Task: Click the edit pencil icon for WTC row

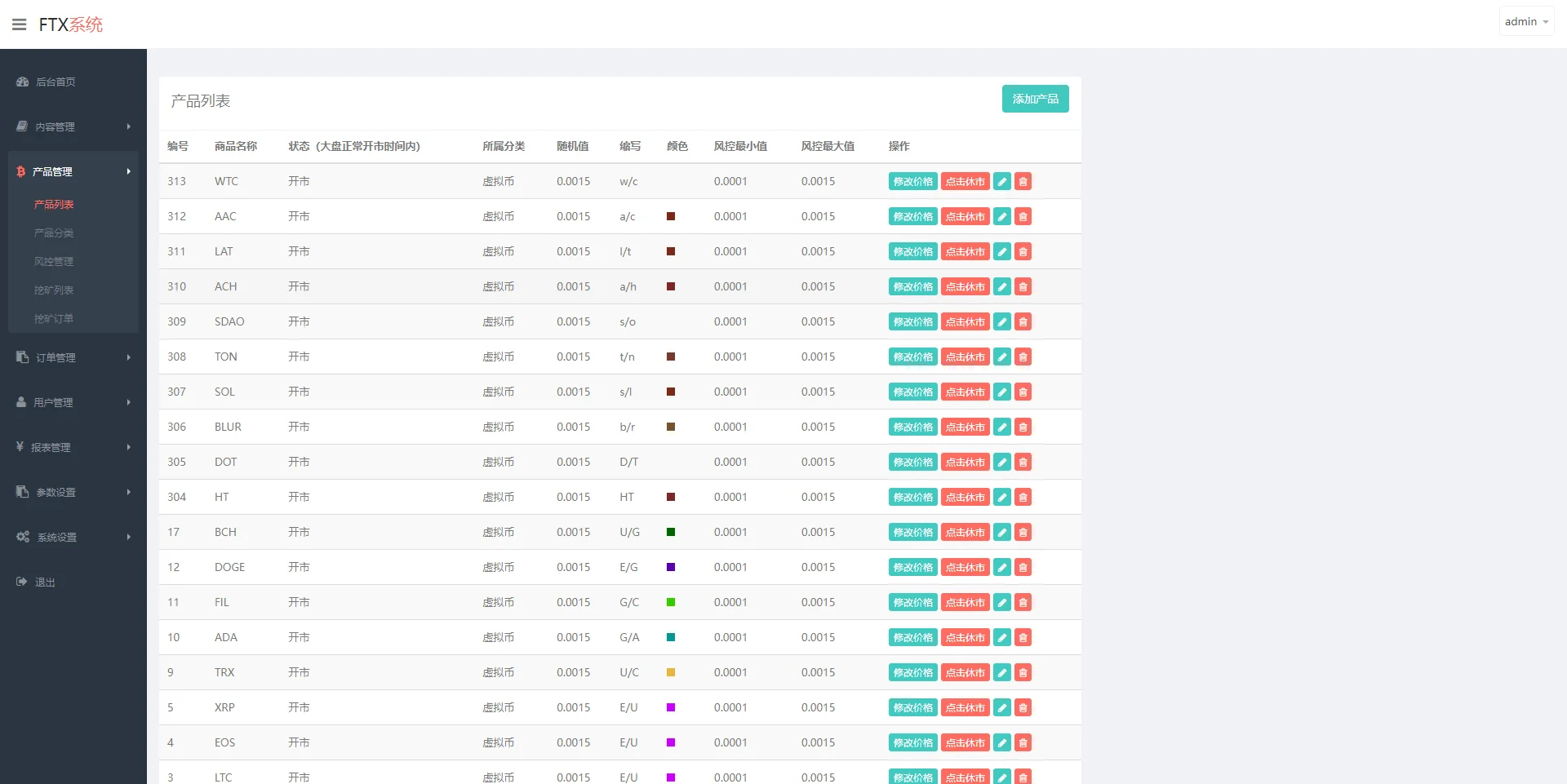Action: 1002,182
